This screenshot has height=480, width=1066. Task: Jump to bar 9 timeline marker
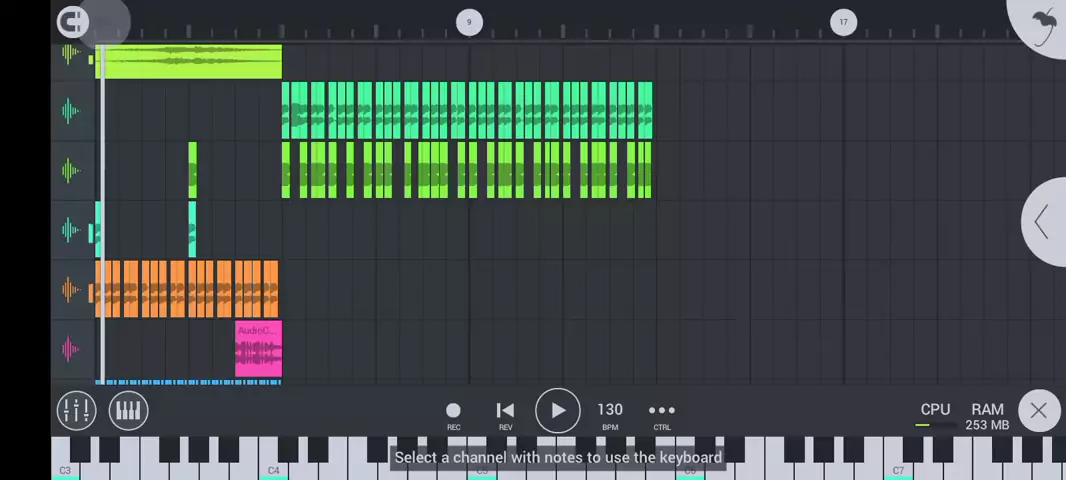tap(469, 22)
